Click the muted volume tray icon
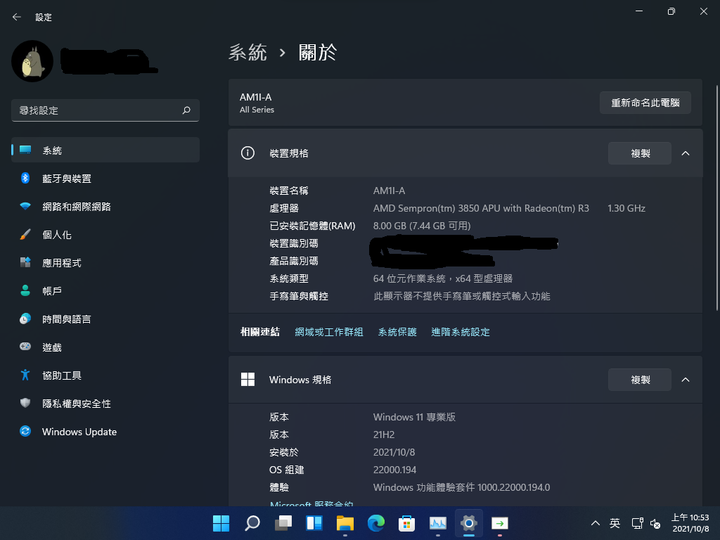Viewport: 720px width, 540px height. 655,523
